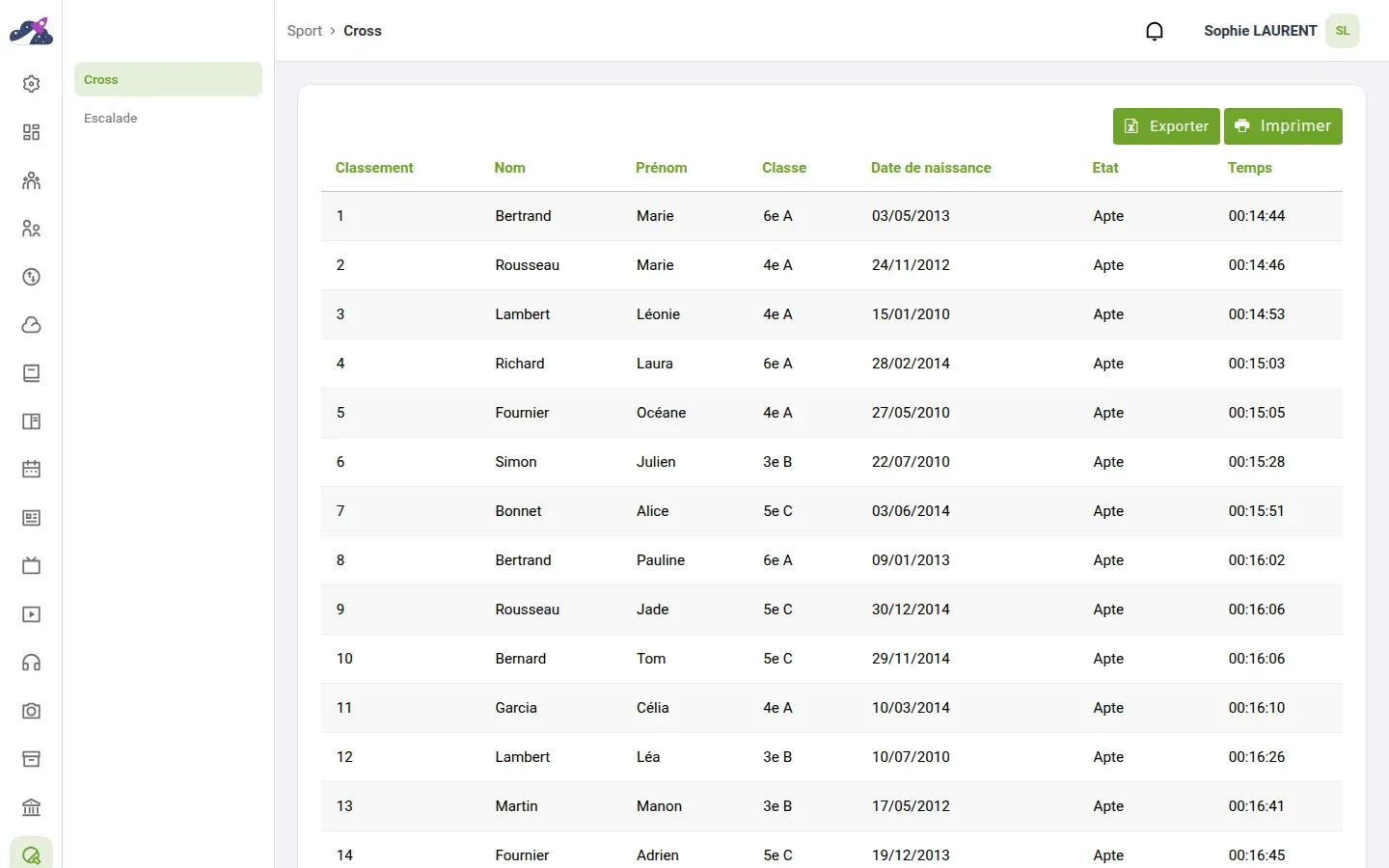Click the first name Océane
The height and width of the screenshot is (868, 1389).
click(662, 413)
